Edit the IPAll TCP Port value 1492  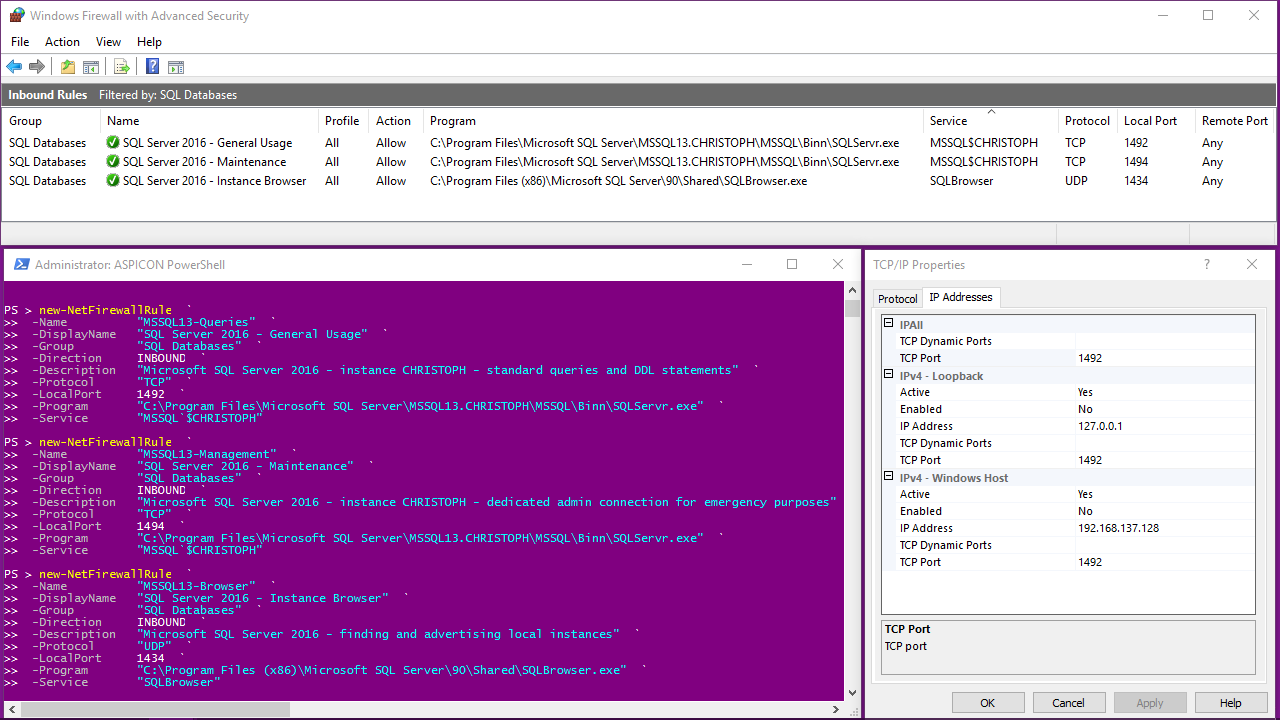pyautogui.click(x=1165, y=358)
